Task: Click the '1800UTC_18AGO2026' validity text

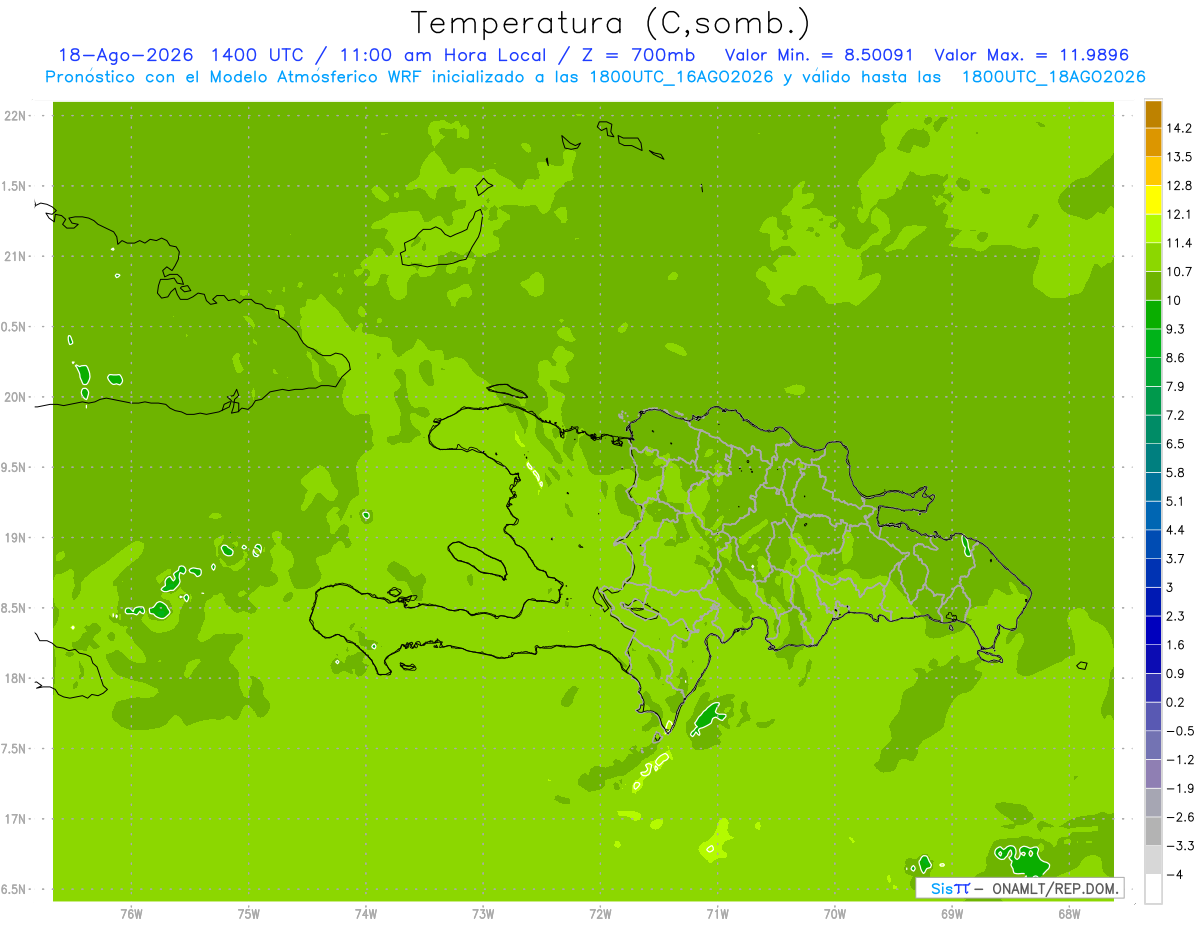Action: pos(1053,77)
